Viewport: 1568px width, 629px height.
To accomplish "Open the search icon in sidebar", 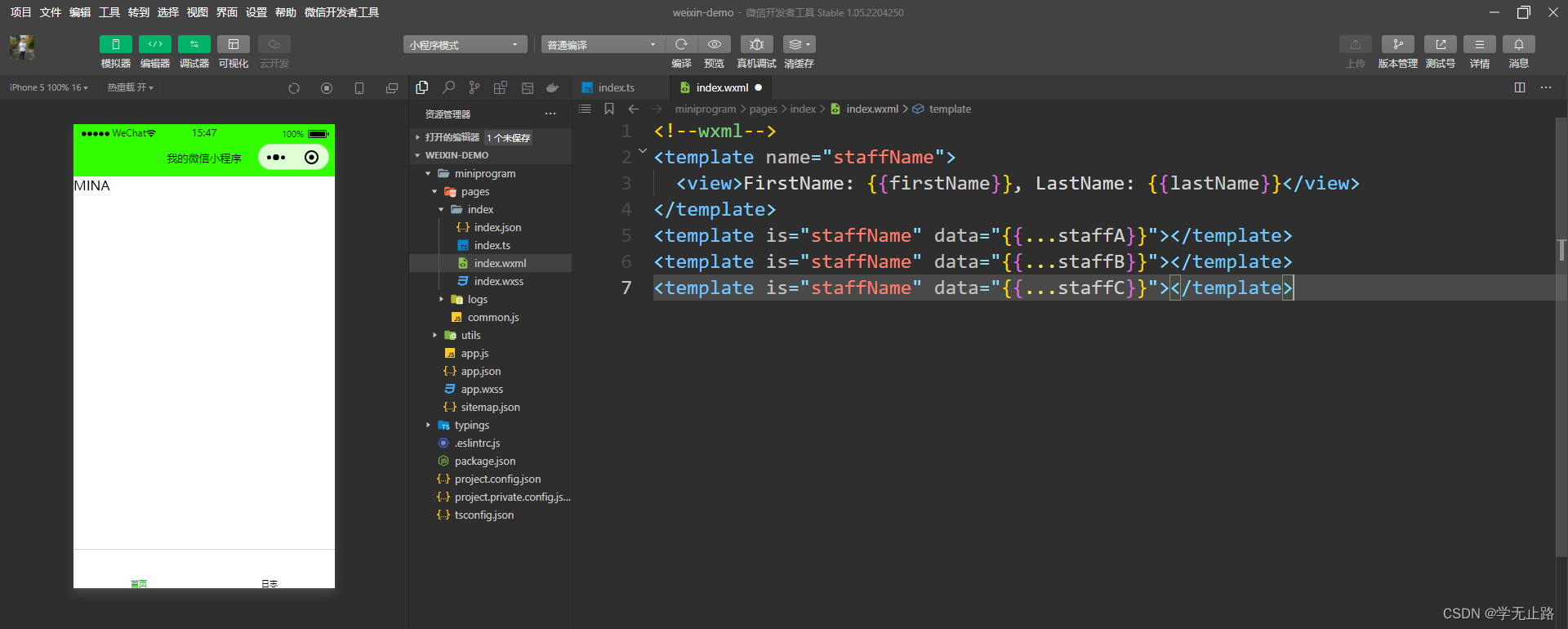I will [x=448, y=87].
